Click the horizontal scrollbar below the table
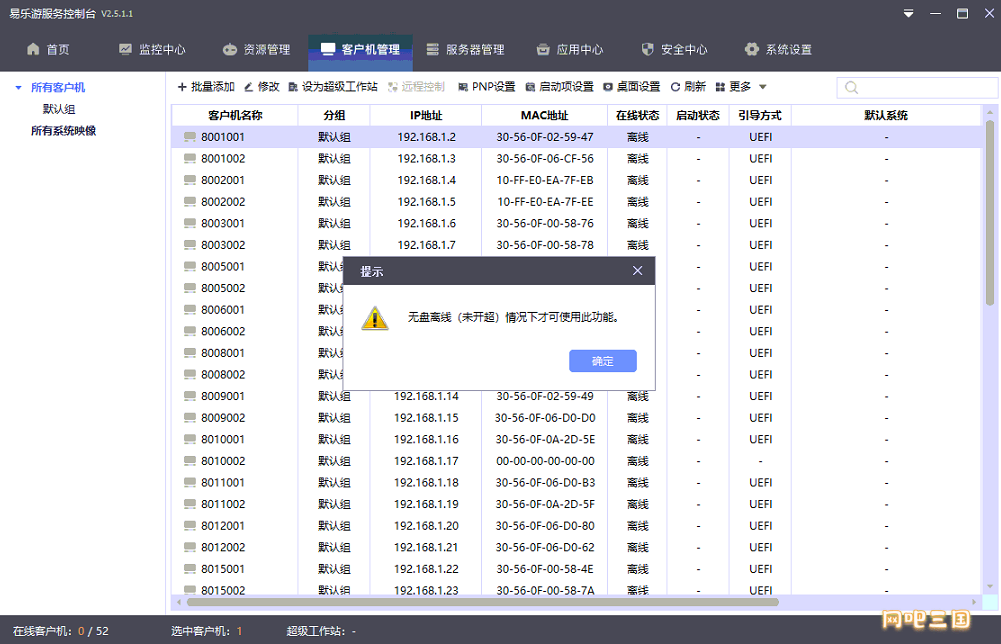Image resolution: width=1001 pixels, height=644 pixels. 482,602
